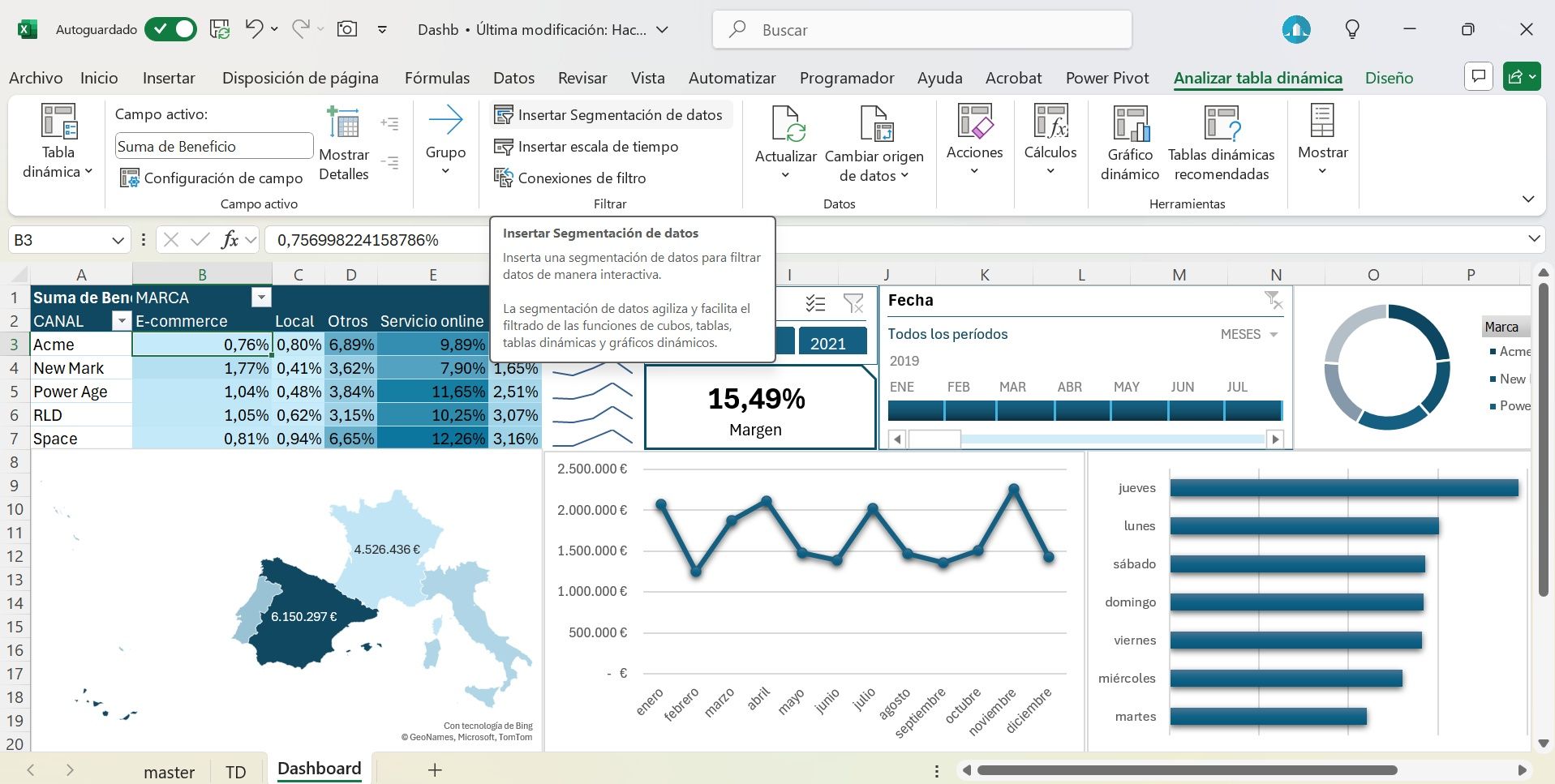
Task: Open the MARCA column filter dropdown
Action: click(x=261, y=298)
